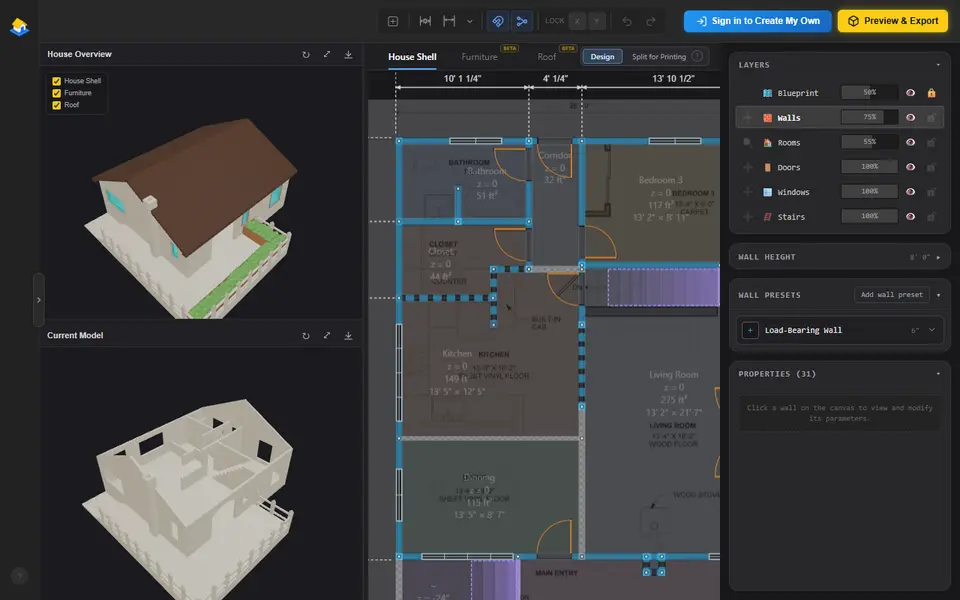This screenshot has height=600, width=960.
Task: Hide the Stairs layer
Action: (x=910, y=216)
